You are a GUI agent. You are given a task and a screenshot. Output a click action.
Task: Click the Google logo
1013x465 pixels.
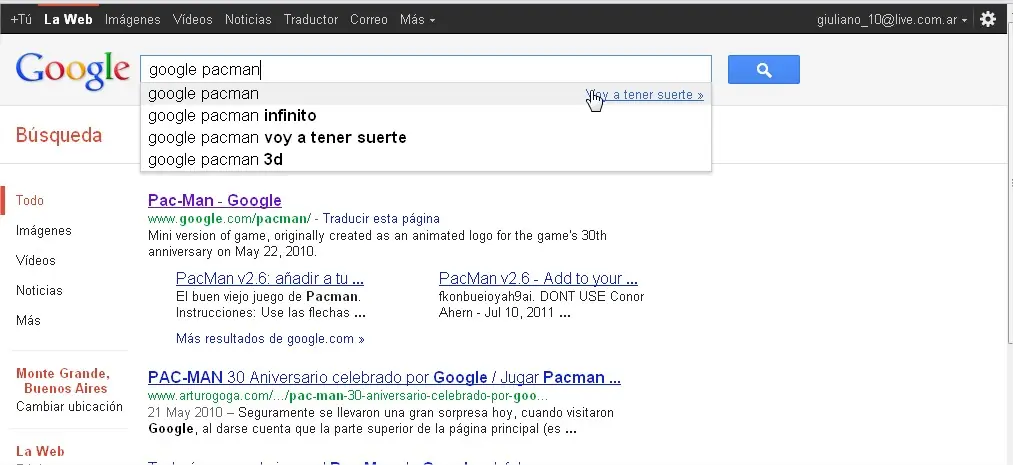click(x=72, y=71)
